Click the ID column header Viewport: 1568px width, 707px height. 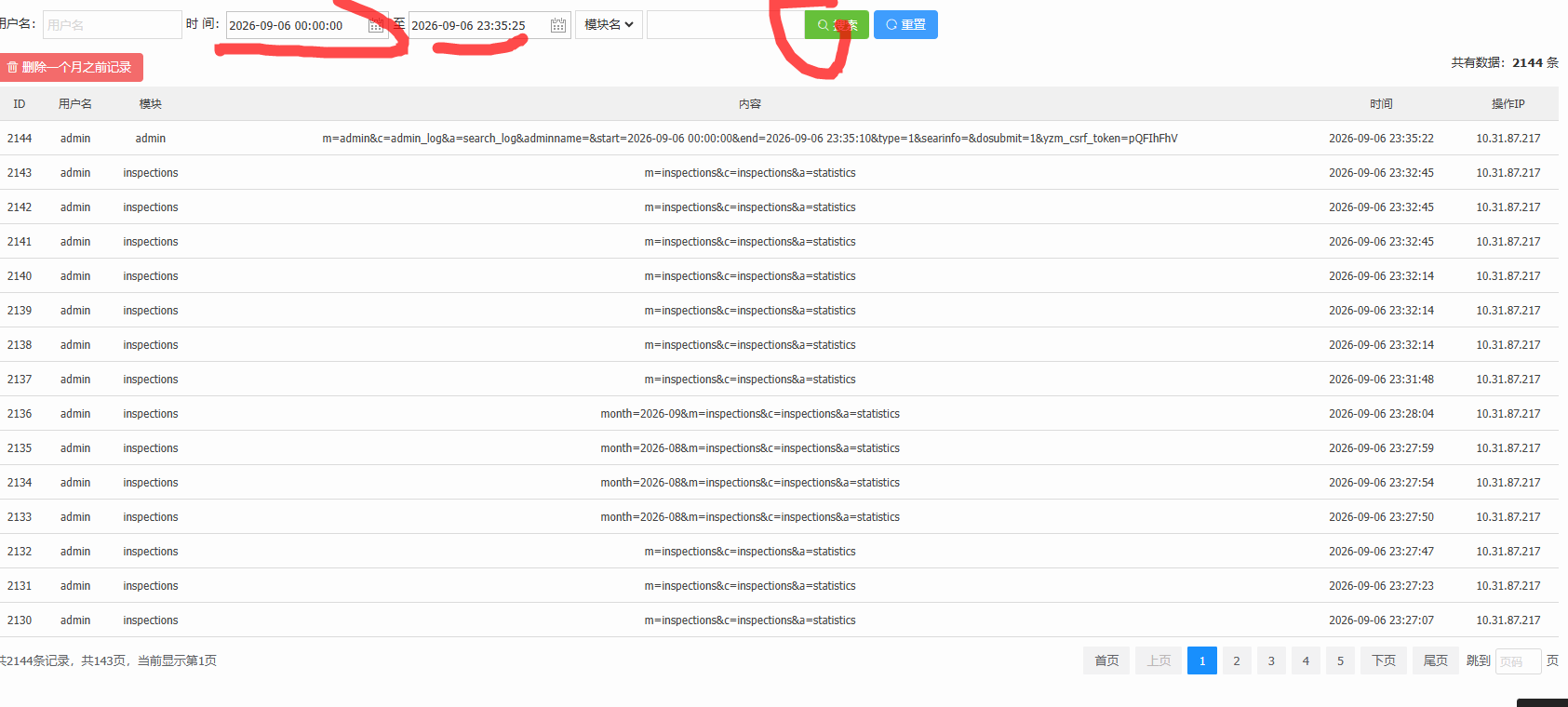tap(20, 104)
